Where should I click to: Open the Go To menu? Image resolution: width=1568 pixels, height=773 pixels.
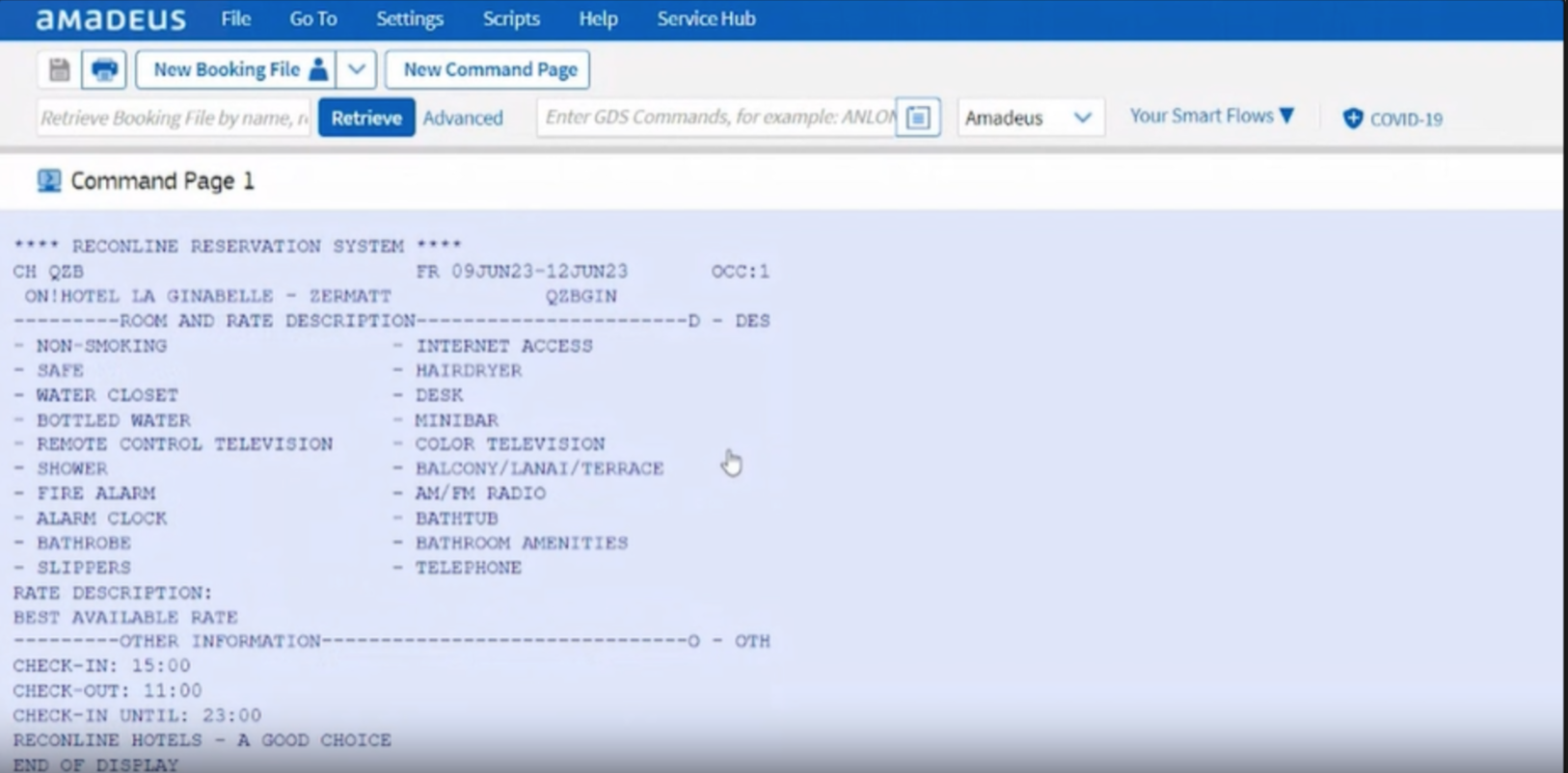313,18
